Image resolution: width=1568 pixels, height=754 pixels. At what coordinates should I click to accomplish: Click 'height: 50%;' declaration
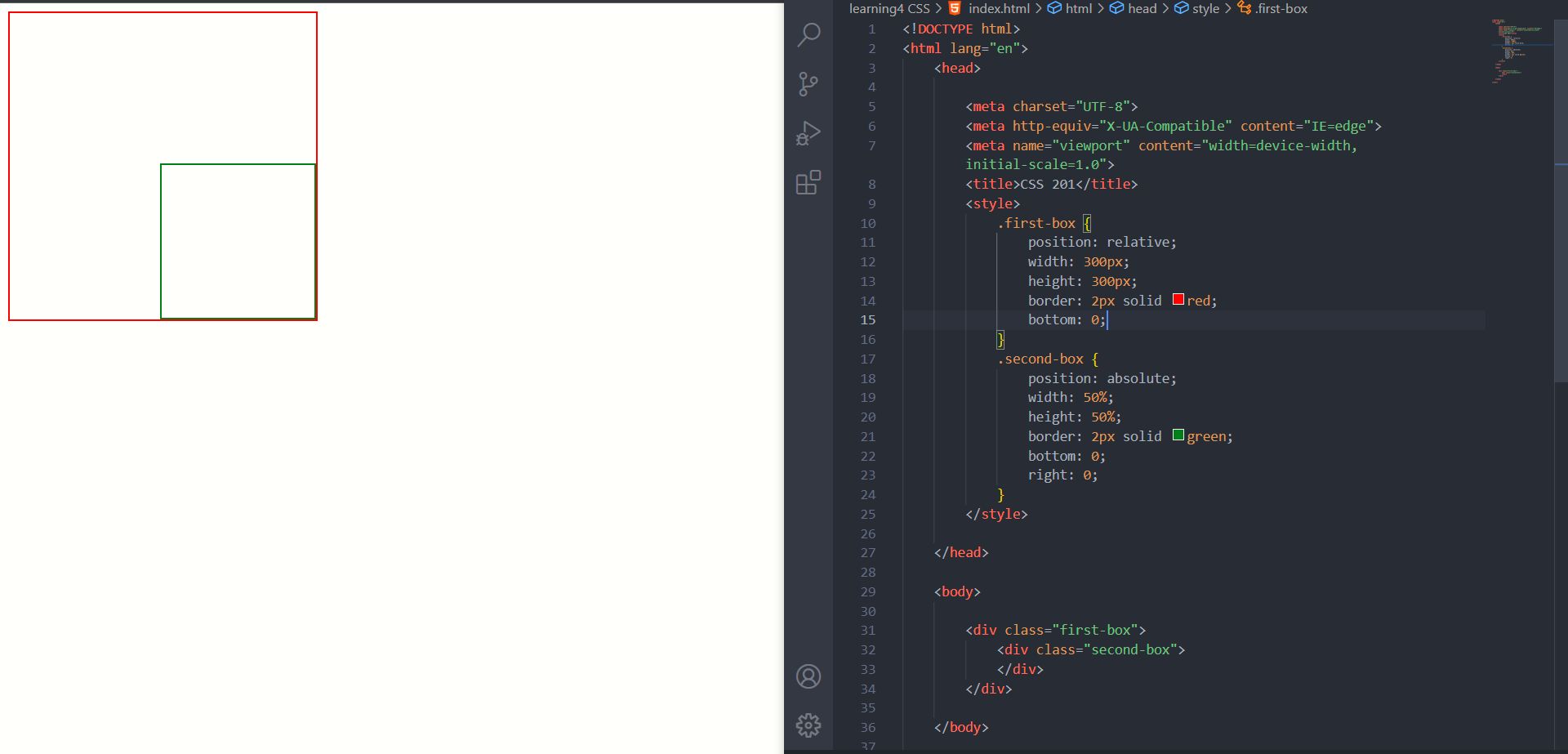[1075, 417]
